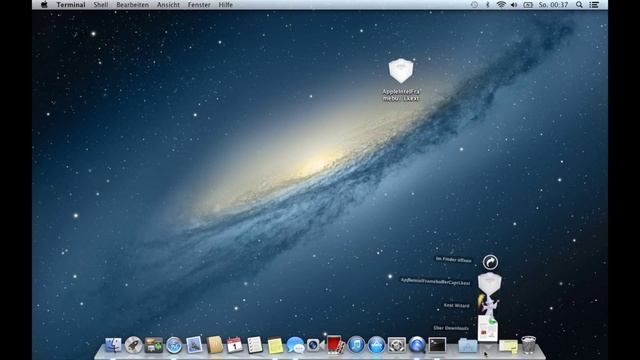Show battery status in menu bar
Image resolution: width=640 pixels, height=360 pixels.
point(528,5)
